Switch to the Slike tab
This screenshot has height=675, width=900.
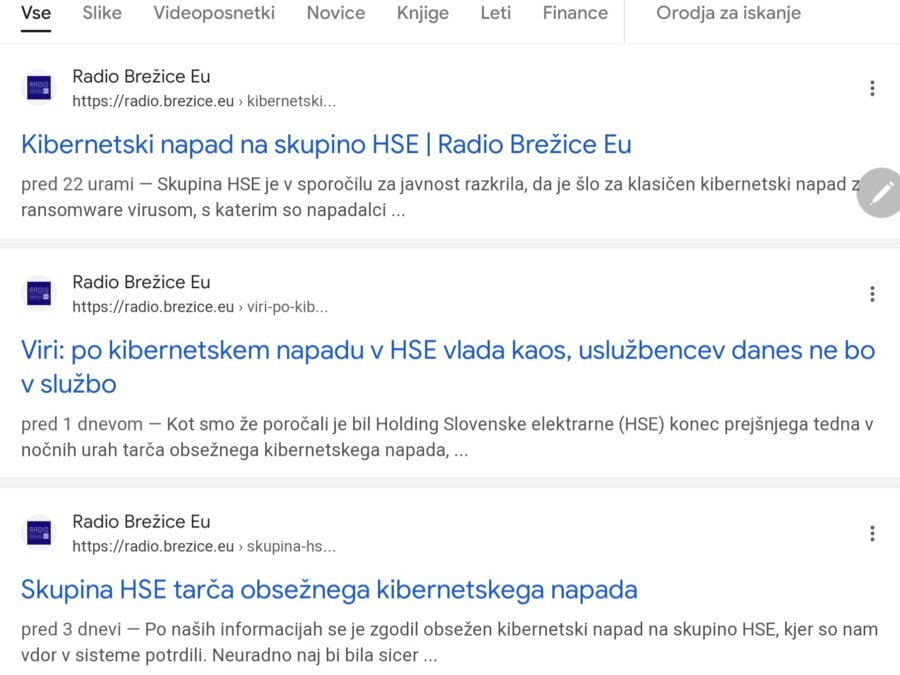click(102, 13)
